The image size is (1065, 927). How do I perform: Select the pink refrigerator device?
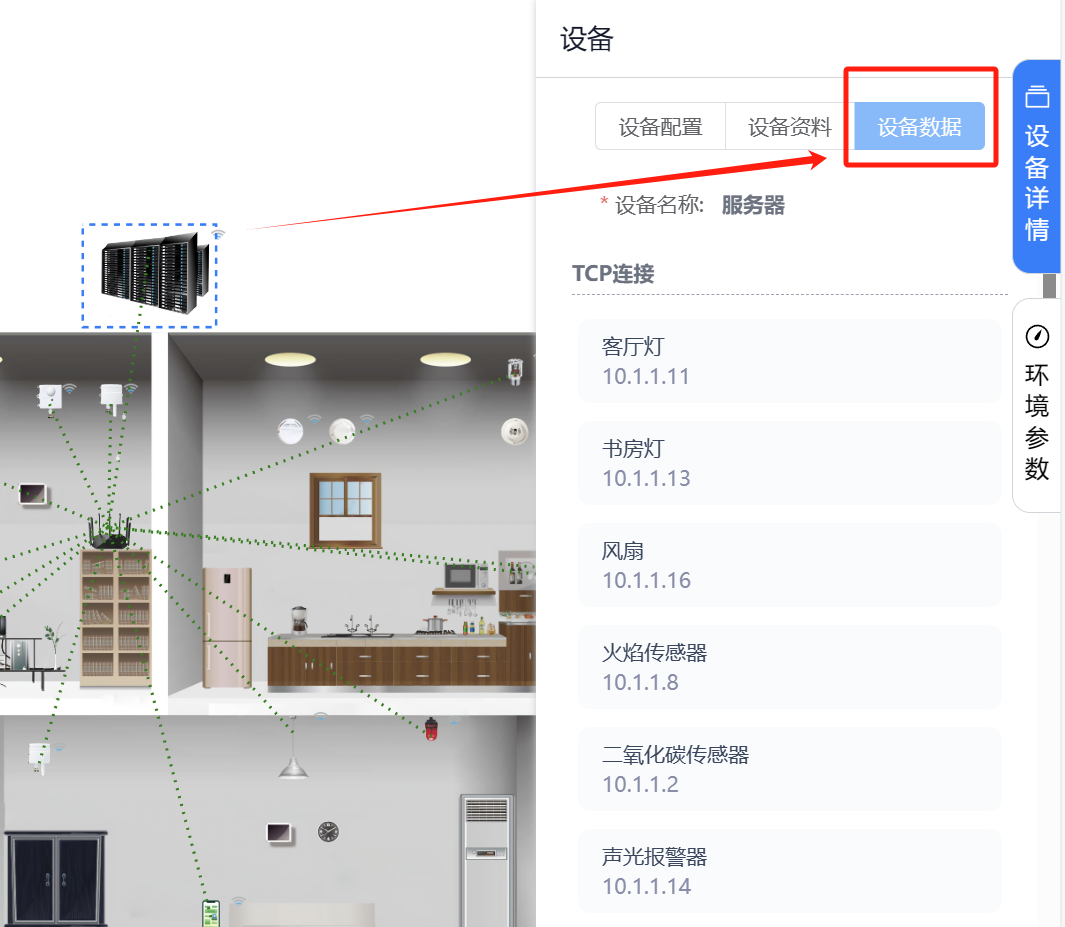[228, 628]
